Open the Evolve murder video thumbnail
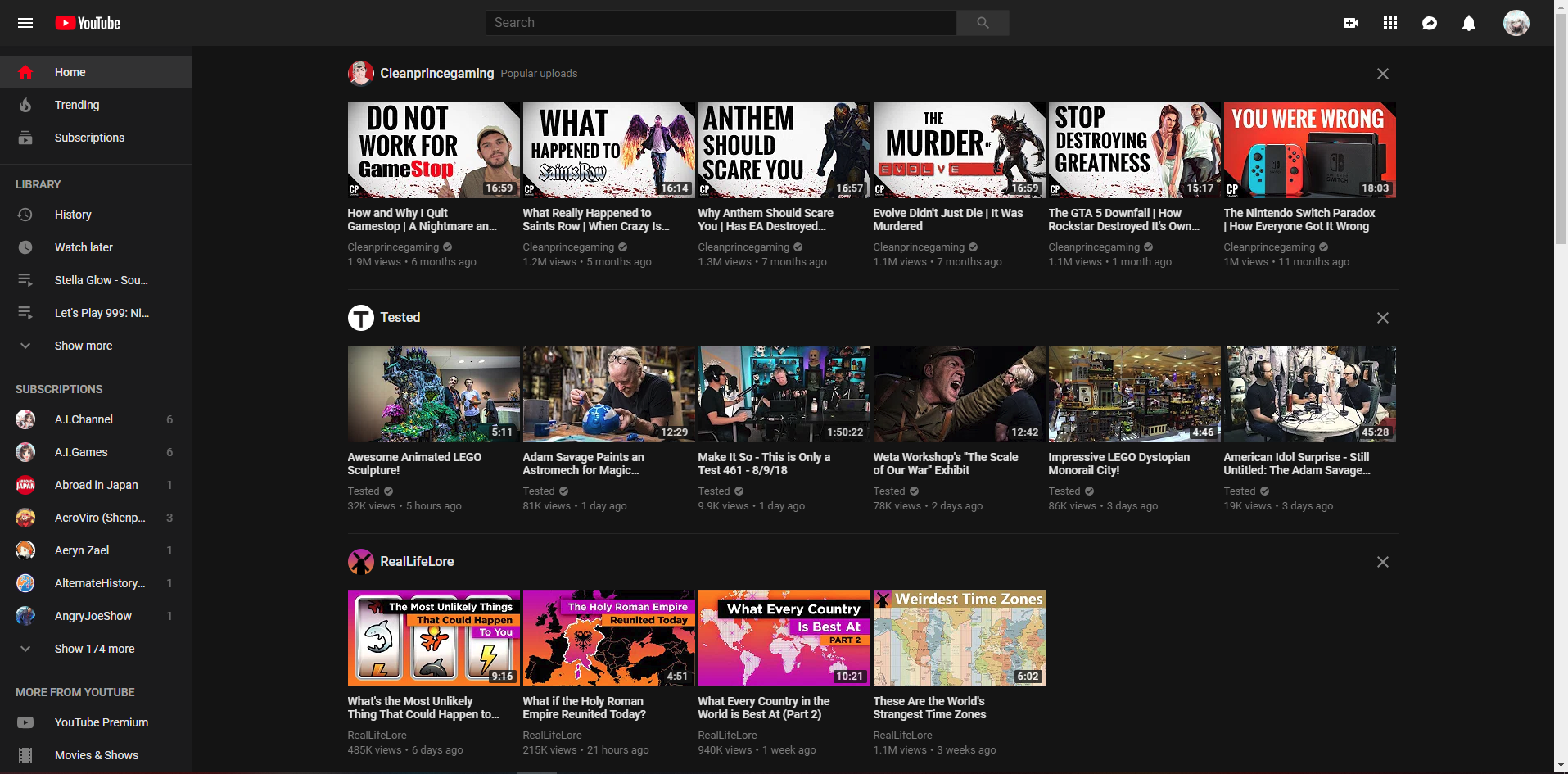Viewport: 1568px width, 774px height. [x=960, y=150]
